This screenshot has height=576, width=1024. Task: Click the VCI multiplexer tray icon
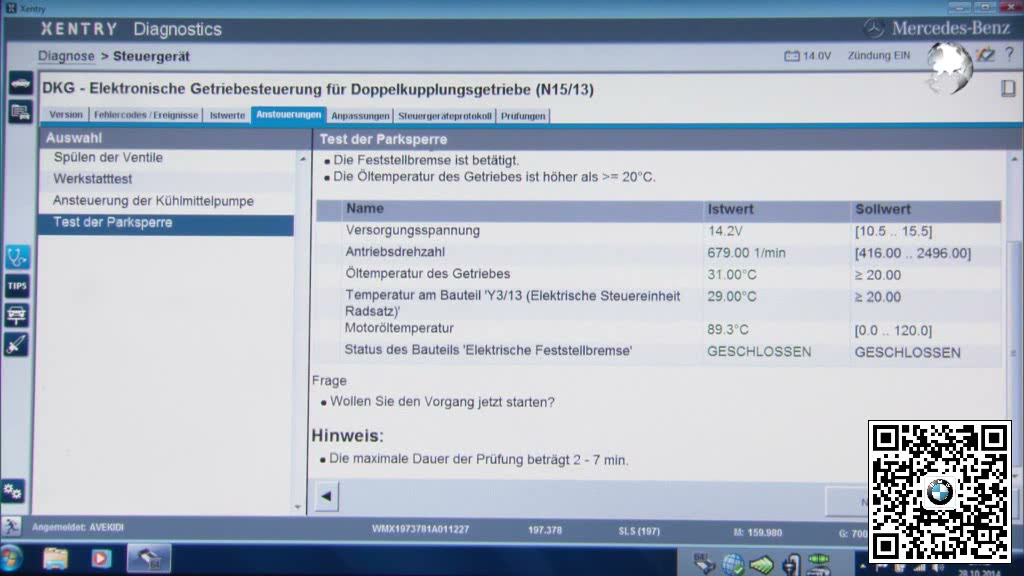tap(820, 564)
